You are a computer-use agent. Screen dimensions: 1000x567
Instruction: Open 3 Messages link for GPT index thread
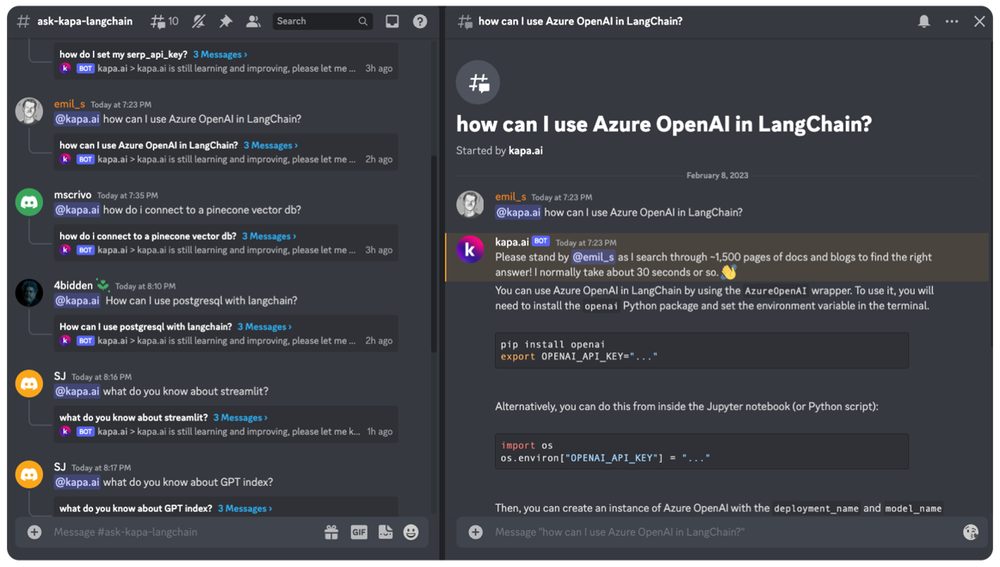[245, 508]
